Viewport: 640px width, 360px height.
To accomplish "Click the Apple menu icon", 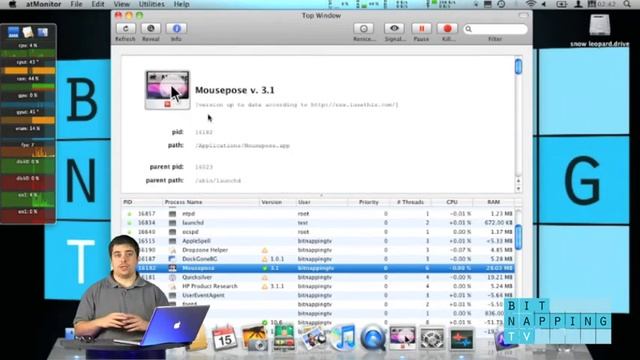I will tap(13, 4).
